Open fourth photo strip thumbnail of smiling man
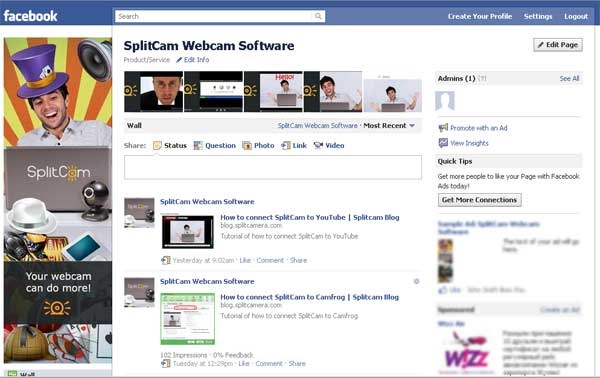Screen dimensions: 600x378 click(333, 91)
